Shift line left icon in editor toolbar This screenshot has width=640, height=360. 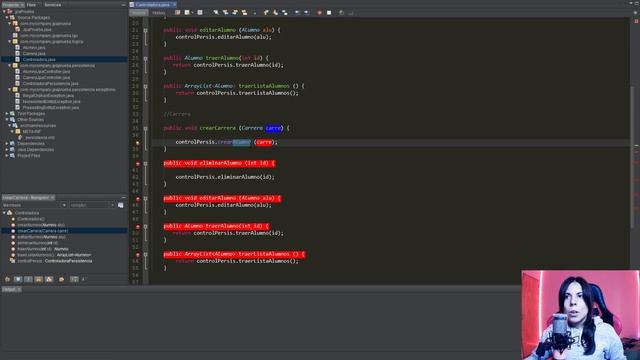(x=298, y=13)
